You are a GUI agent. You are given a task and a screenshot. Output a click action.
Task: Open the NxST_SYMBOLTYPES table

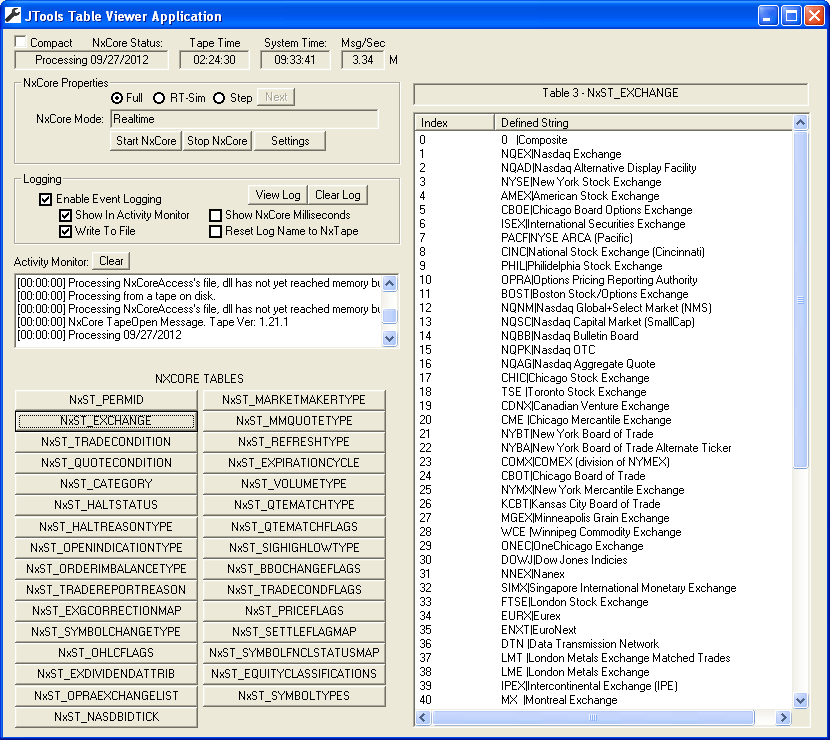point(294,696)
